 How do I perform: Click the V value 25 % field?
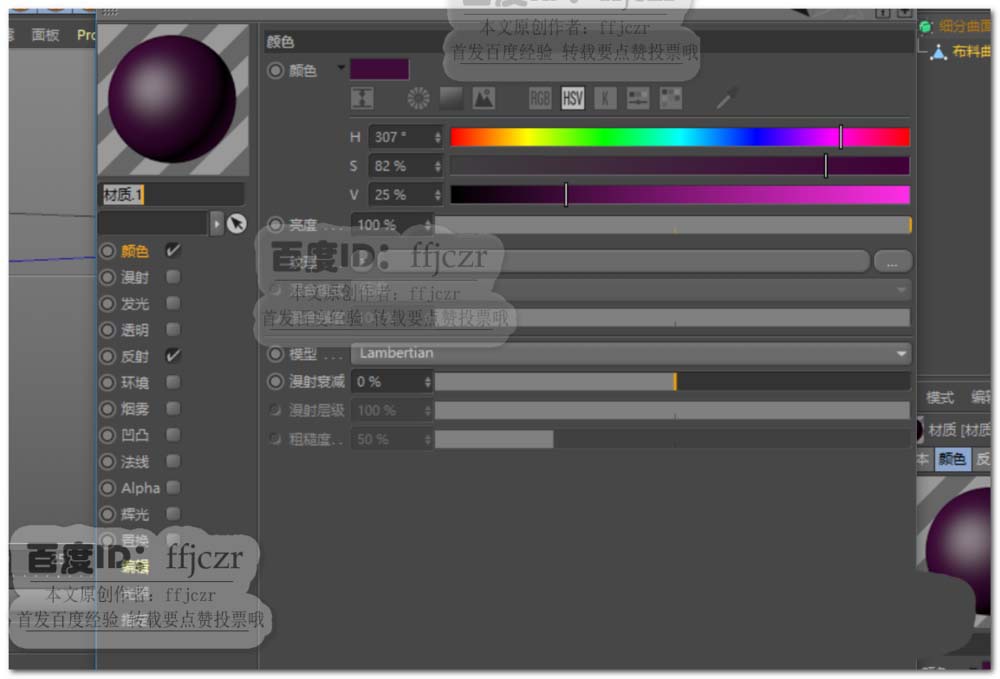(x=400, y=194)
